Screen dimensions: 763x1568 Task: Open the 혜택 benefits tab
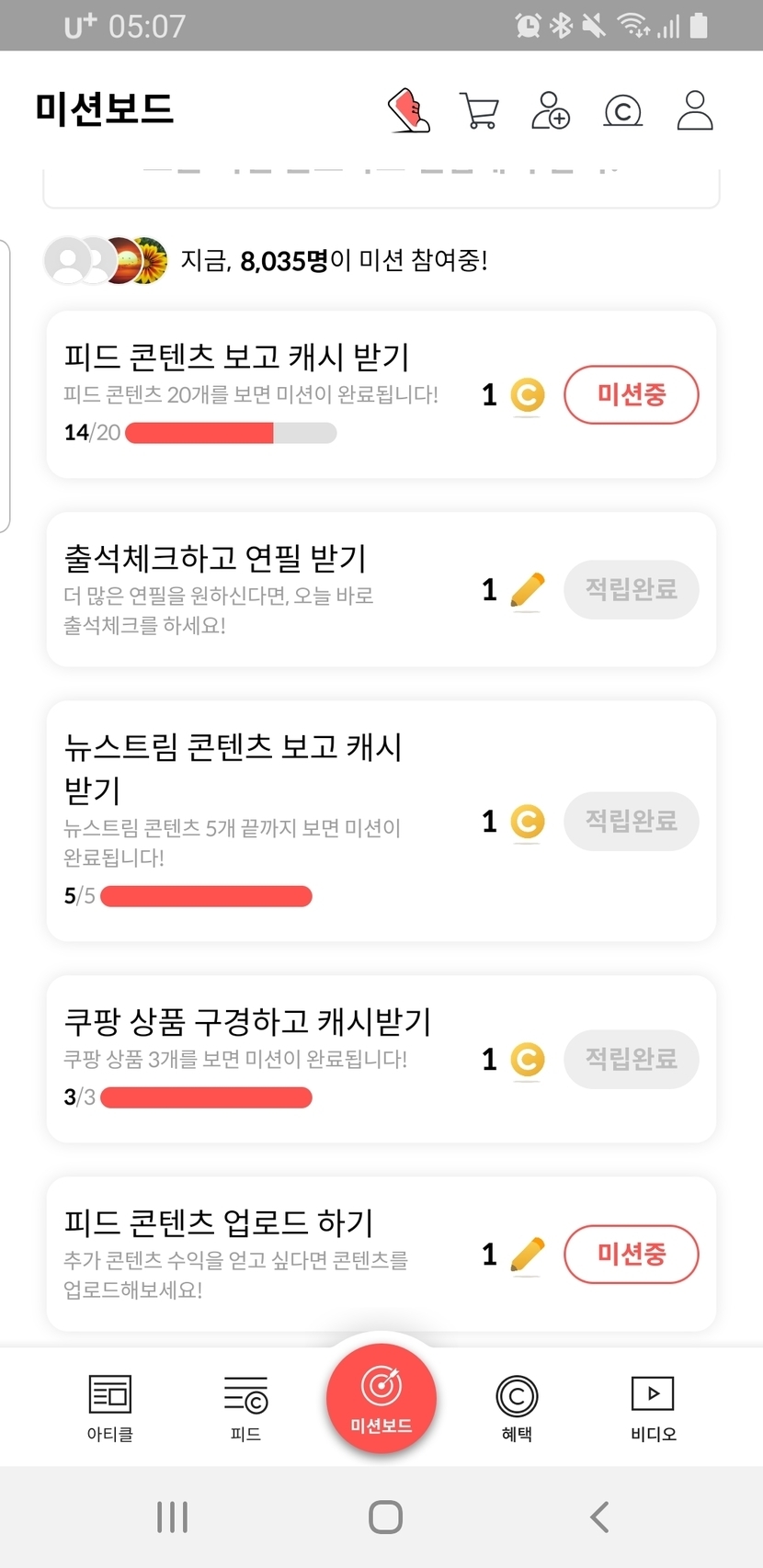pos(517,1406)
